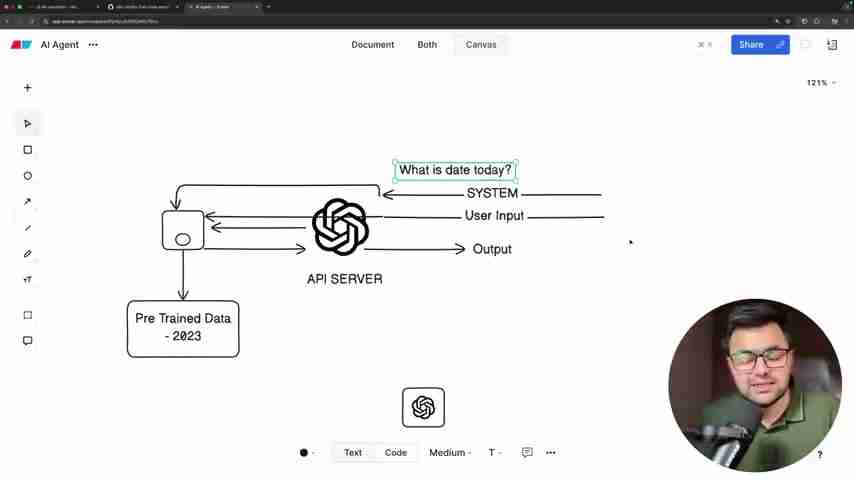Open the help question mark button
Viewport: 854px width, 480px height.
point(820,454)
